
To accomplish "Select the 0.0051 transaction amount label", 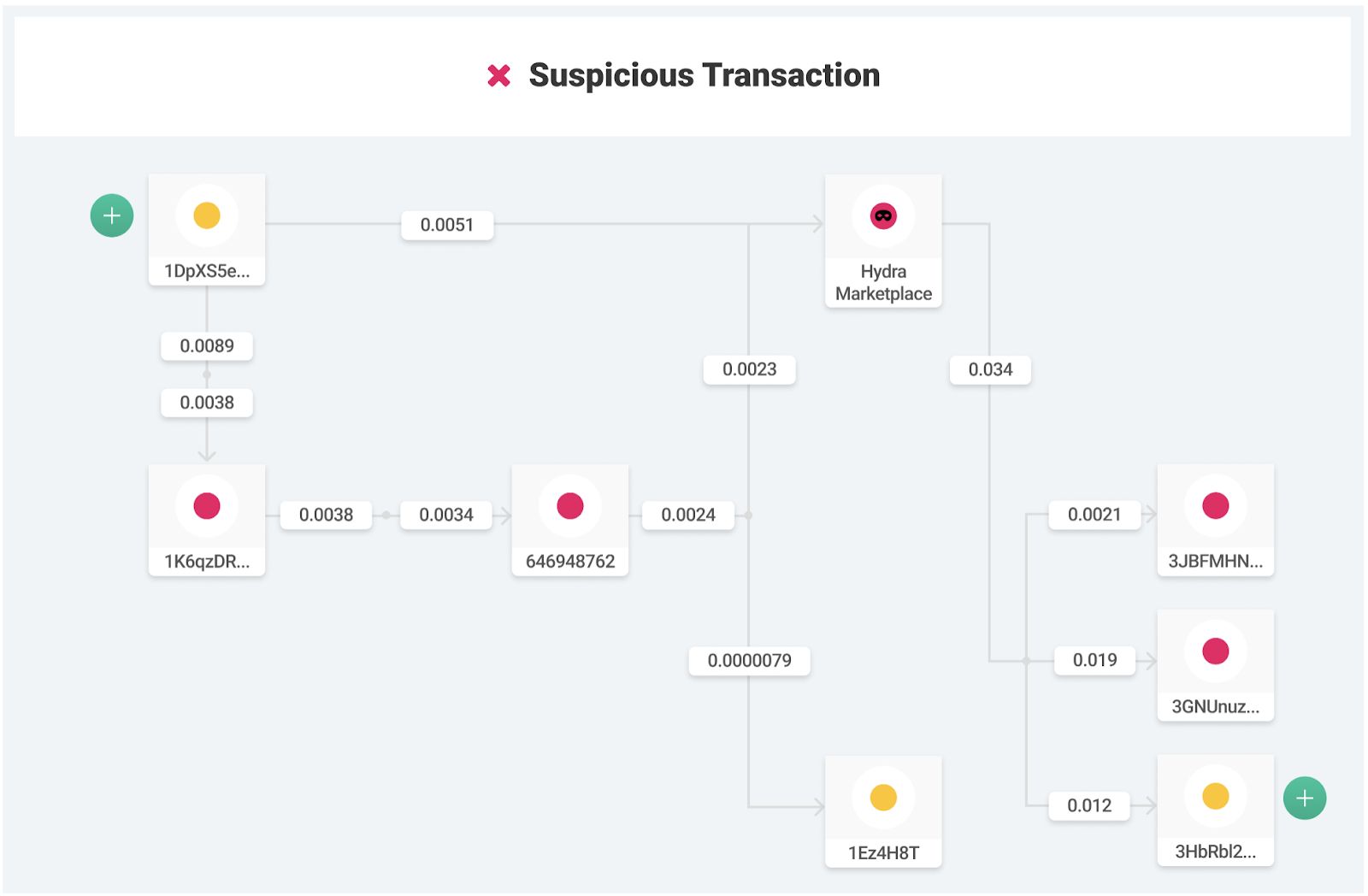I will click(447, 225).
